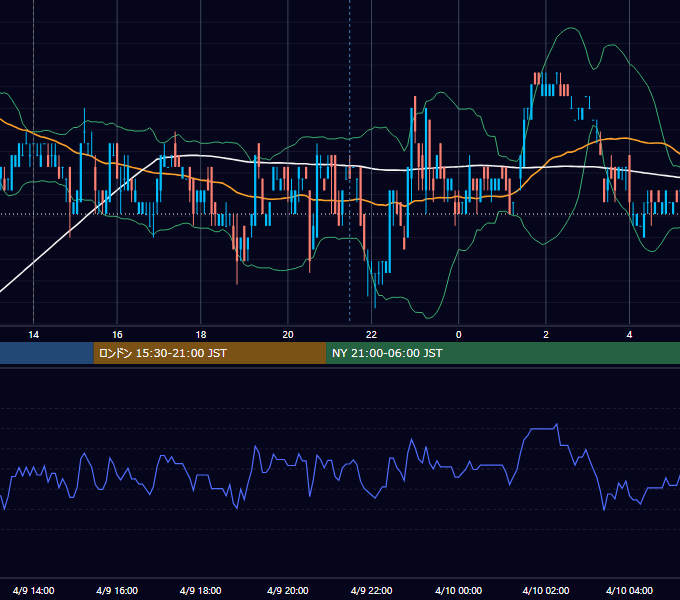This screenshot has height=600, width=680.
Task: Click the '0' hour label on chart axis
Action: click(458, 335)
